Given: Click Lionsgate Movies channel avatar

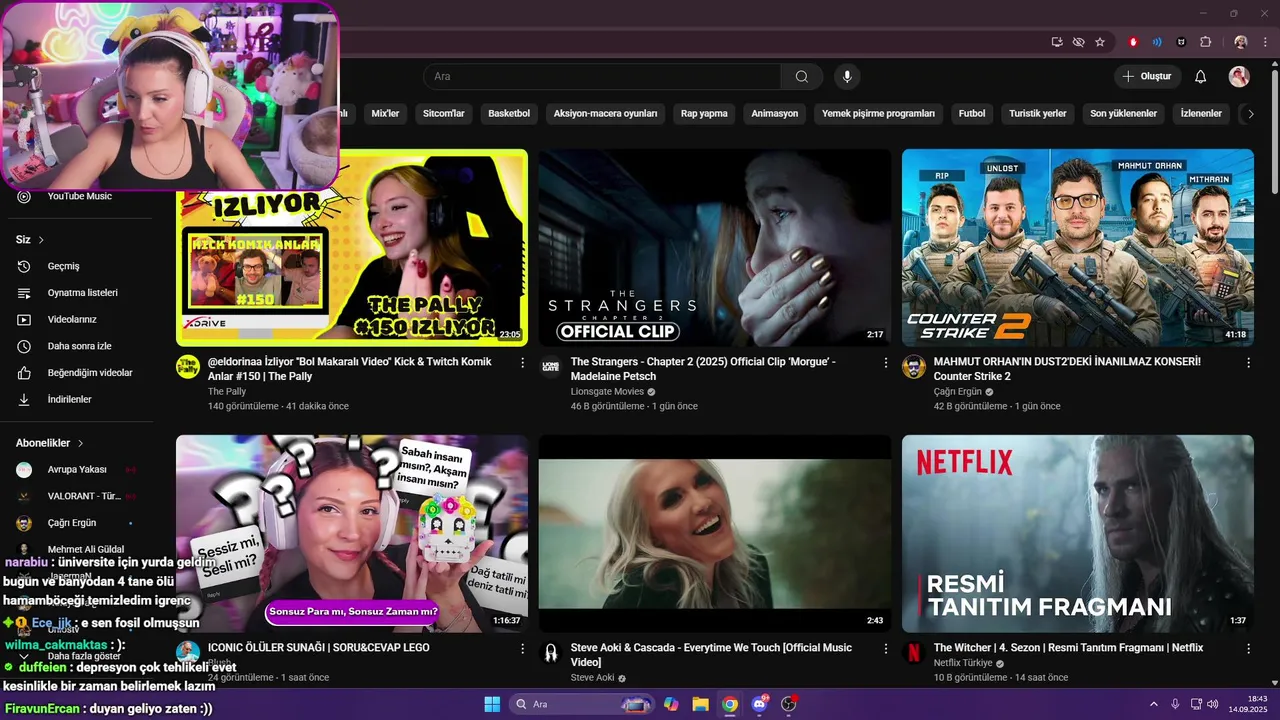Looking at the screenshot, I should click(551, 367).
